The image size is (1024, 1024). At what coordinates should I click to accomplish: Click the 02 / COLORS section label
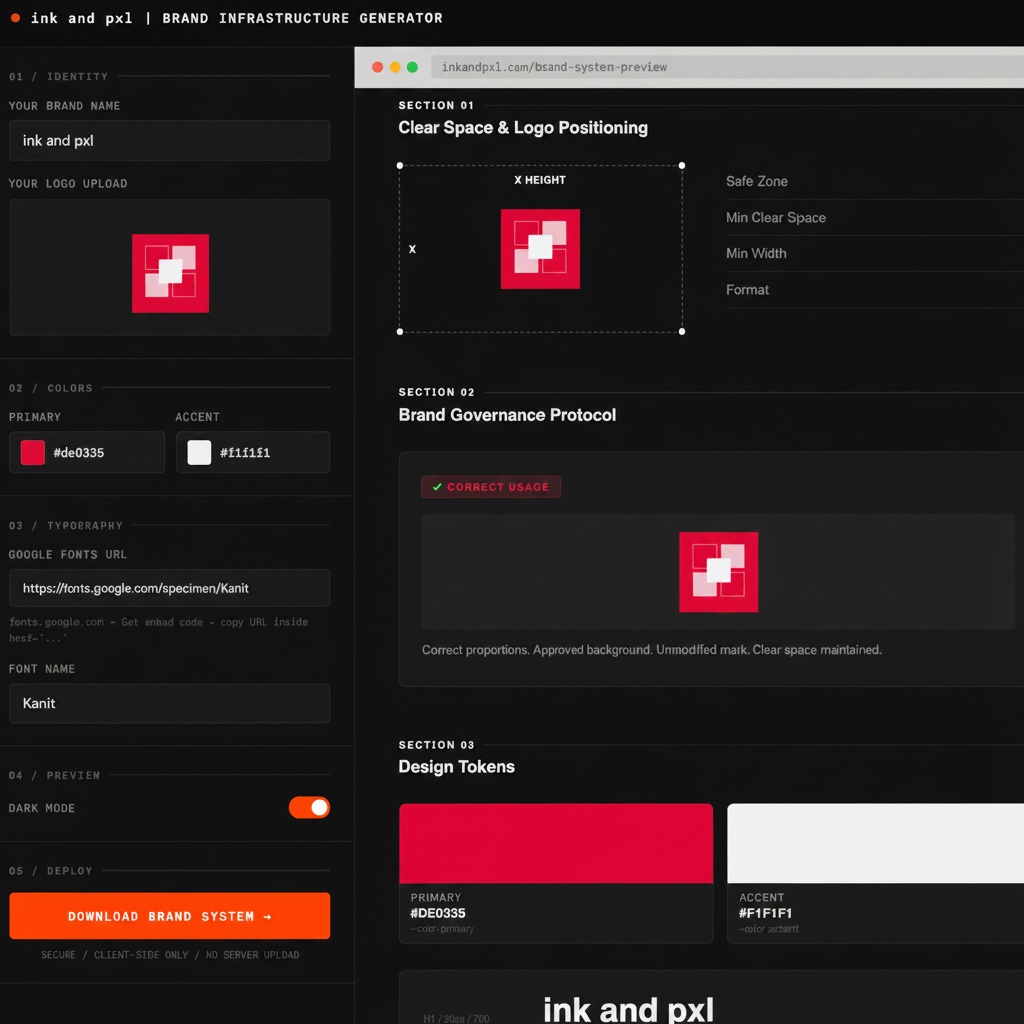[x=51, y=389]
